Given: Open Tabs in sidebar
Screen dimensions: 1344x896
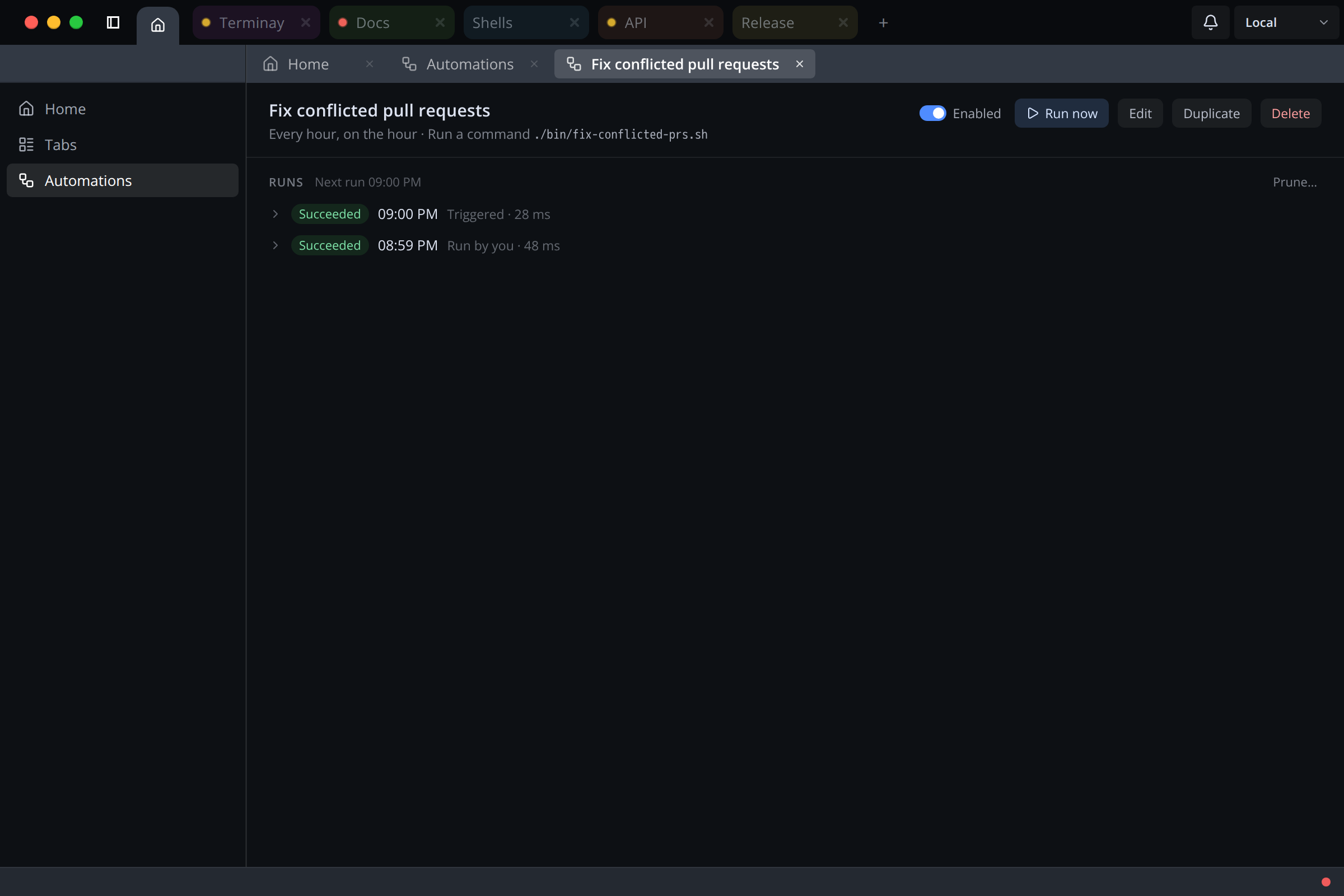Looking at the screenshot, I should (122, 144).
